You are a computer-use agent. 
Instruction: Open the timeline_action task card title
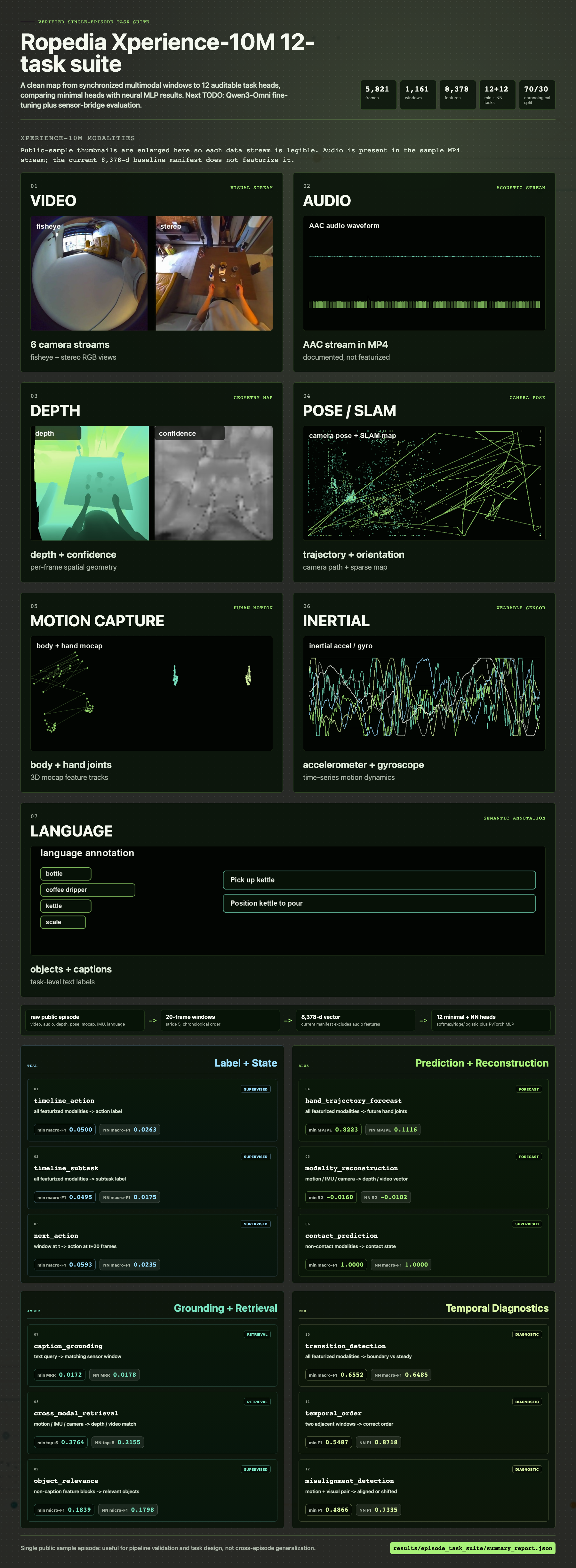(x=64, y=1100)
